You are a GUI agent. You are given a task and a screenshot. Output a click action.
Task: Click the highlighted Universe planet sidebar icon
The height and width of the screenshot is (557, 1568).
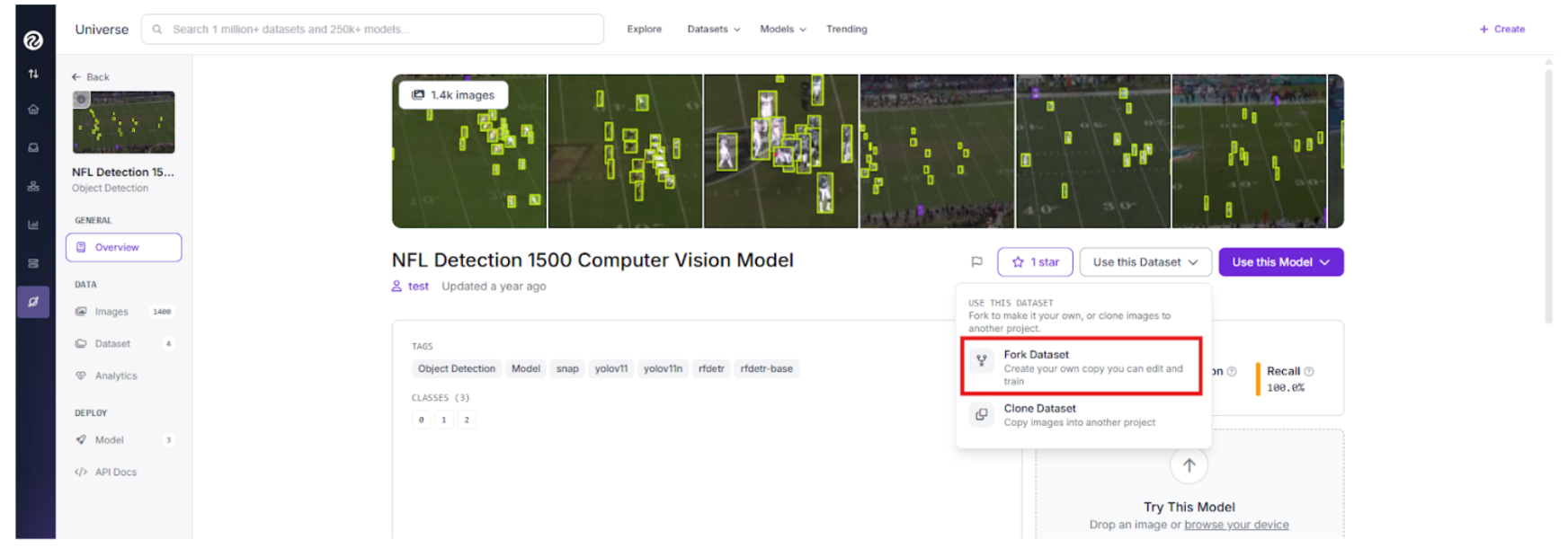pyautogui.click(x=33, y=302)
